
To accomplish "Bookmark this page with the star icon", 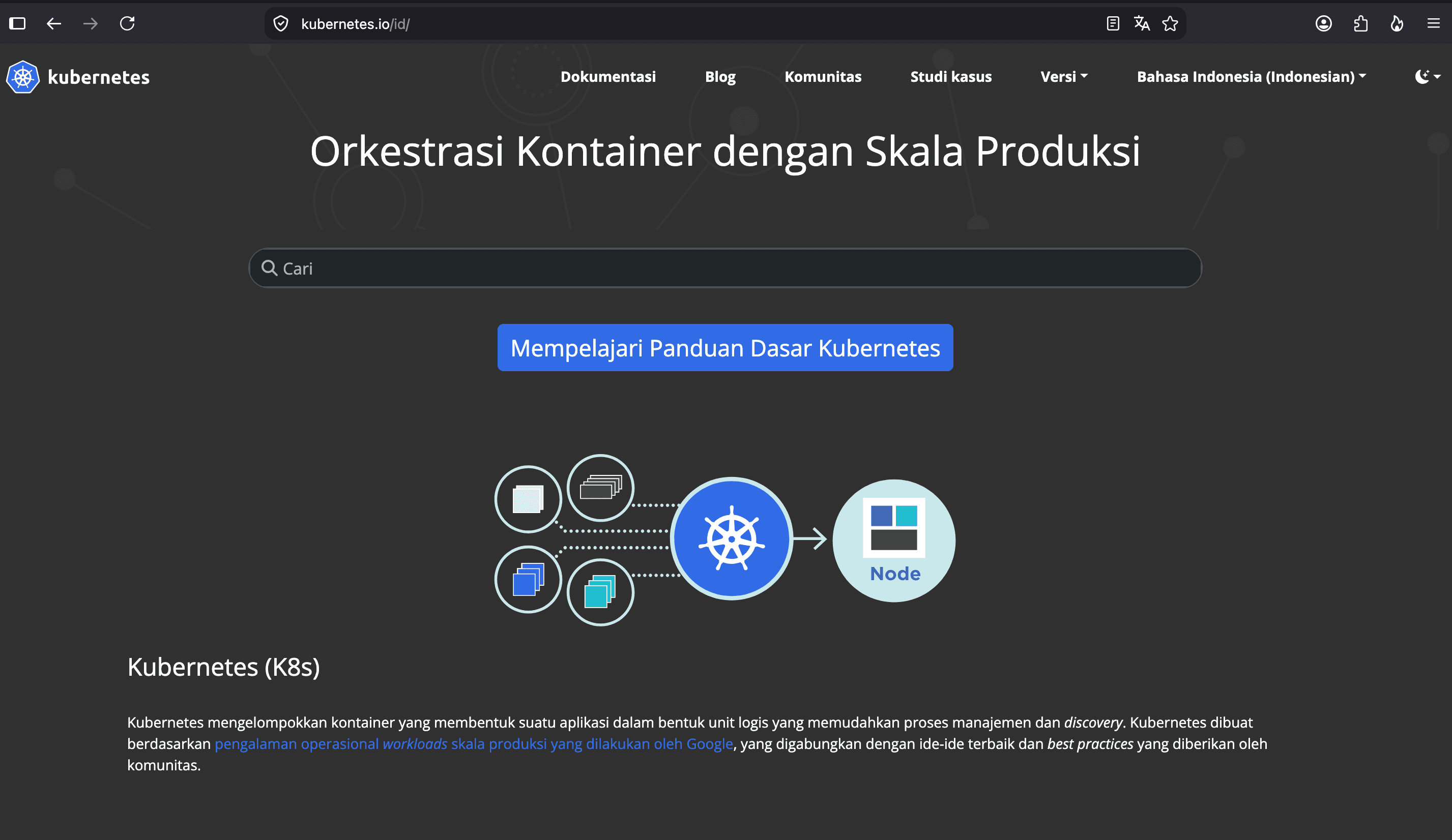I will [x=1170, y=23].
